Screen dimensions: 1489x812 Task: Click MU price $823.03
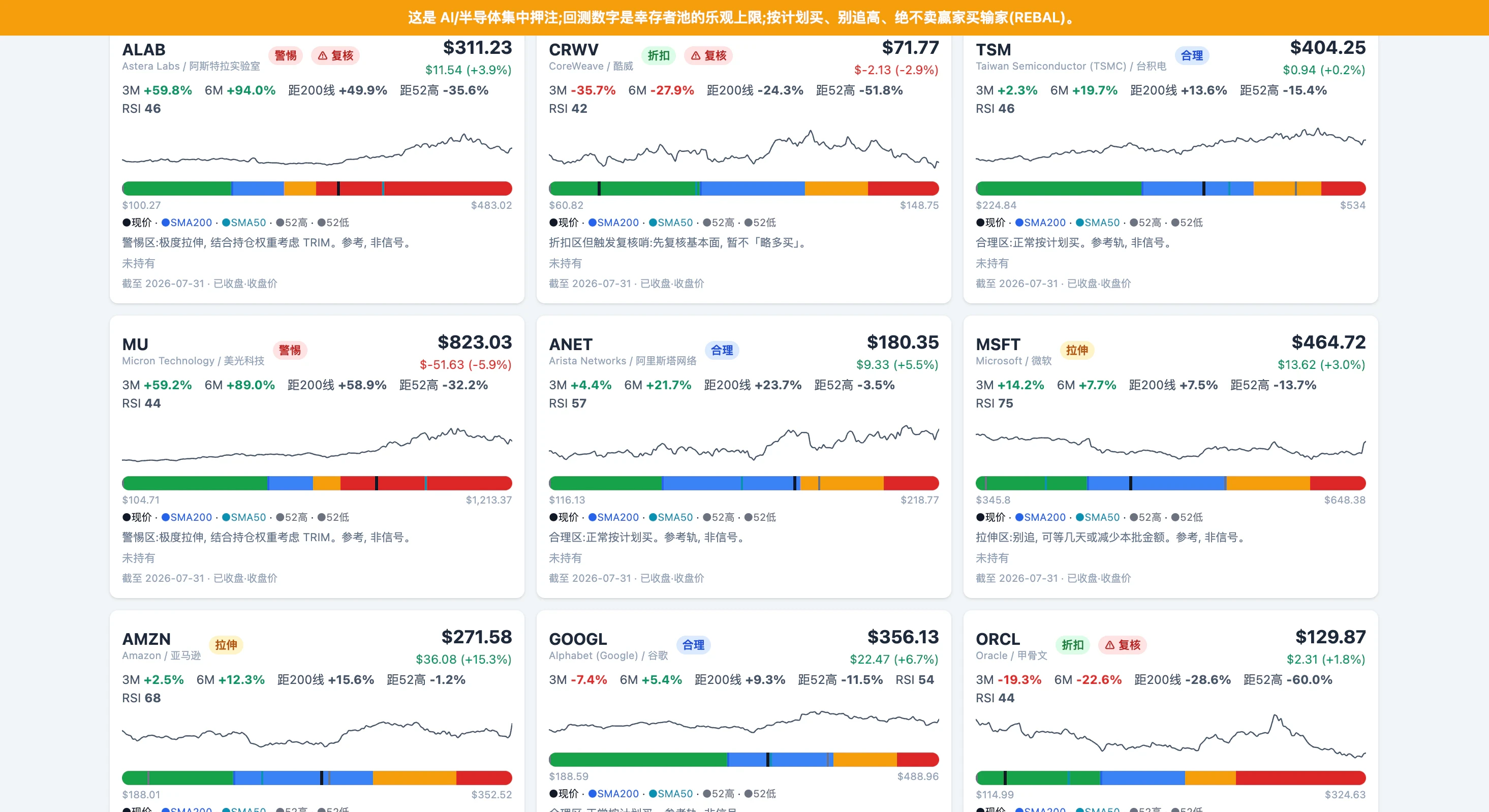(x=475, y=342)
